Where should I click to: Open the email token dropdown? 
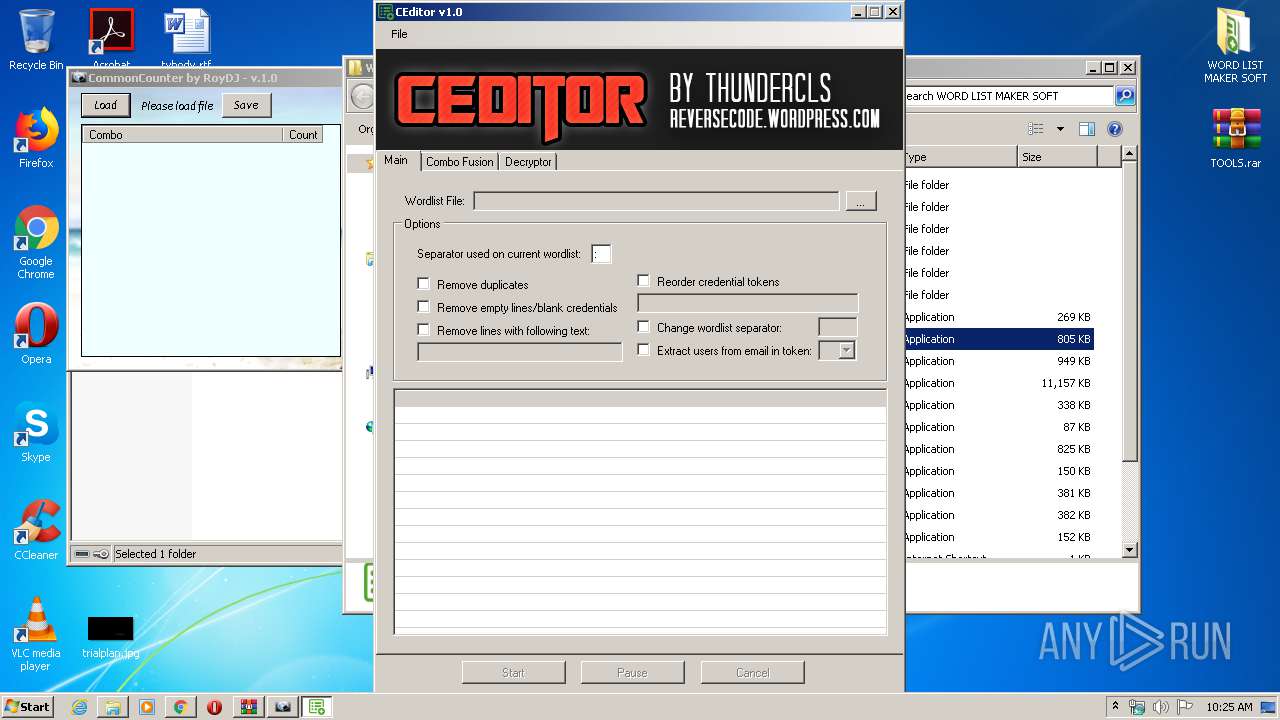click(846, 351)
